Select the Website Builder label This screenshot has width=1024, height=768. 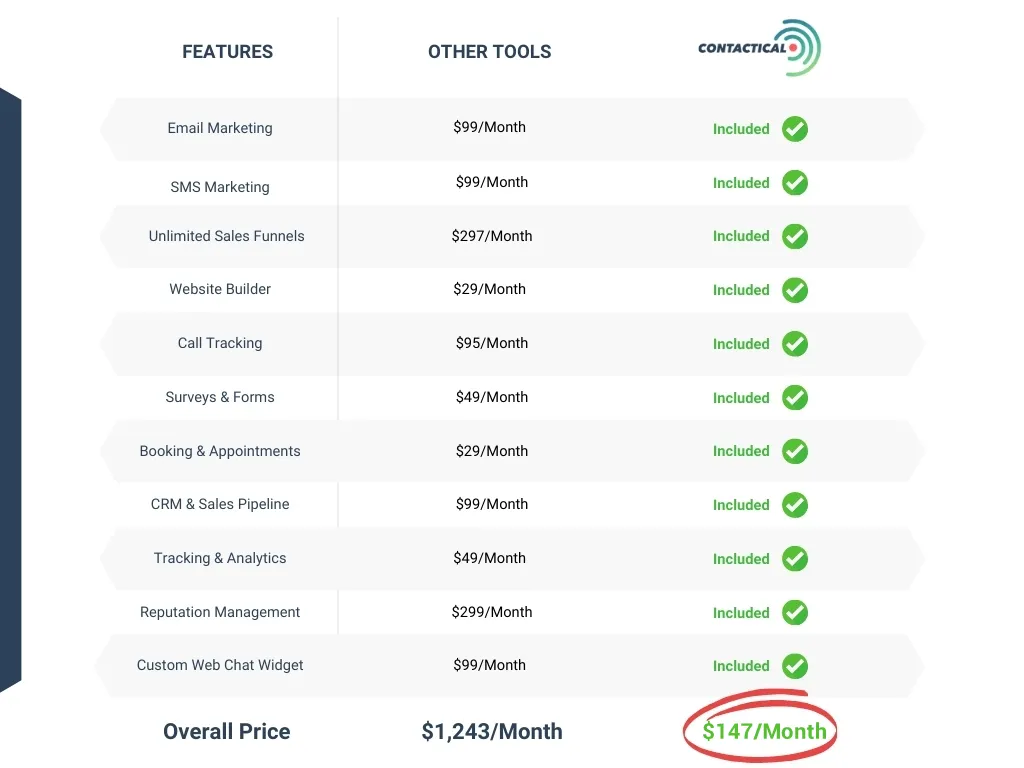[220, 289]
